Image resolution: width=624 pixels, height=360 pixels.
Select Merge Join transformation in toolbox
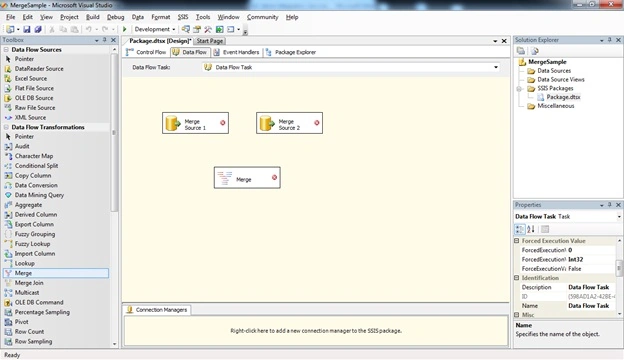pyautogui.click(x=29, y=283)
